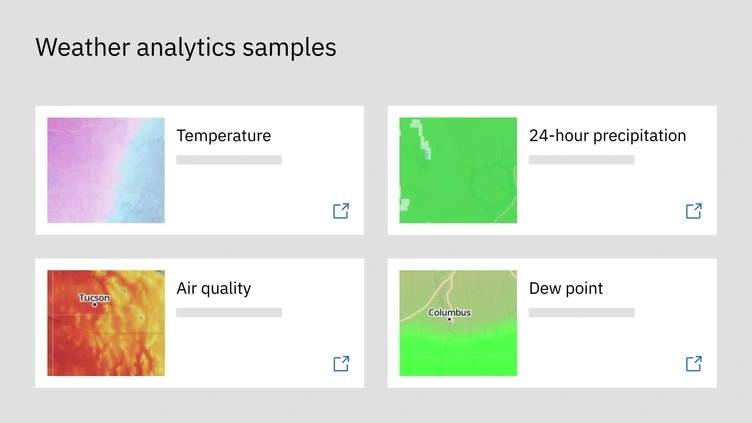Select the green 24-hour precipitation map thumbnail
Viewport: 752px width, 423px height.
[458, 170]
